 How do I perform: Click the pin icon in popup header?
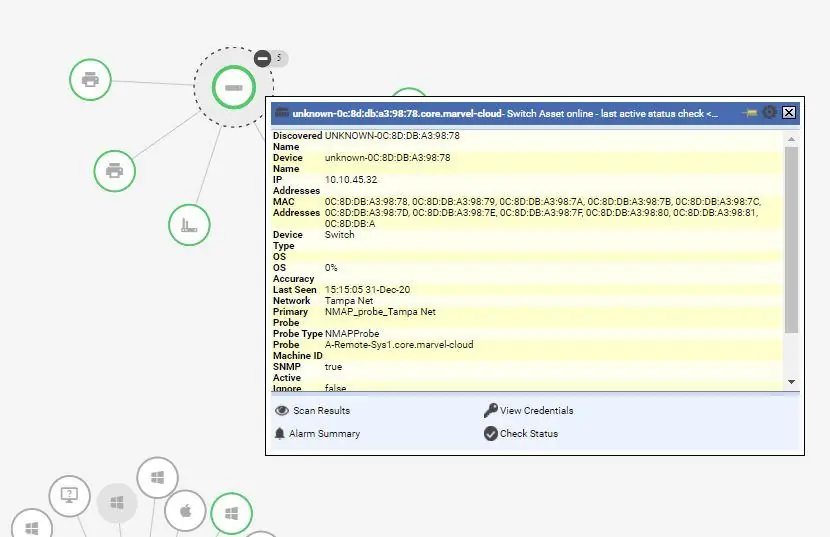click(750, 113)
